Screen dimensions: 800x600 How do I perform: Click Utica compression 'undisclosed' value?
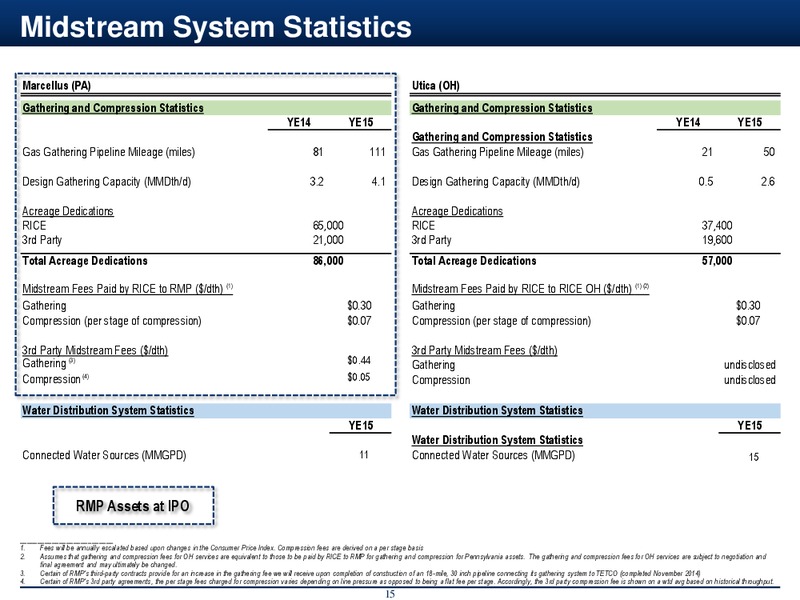749,380
